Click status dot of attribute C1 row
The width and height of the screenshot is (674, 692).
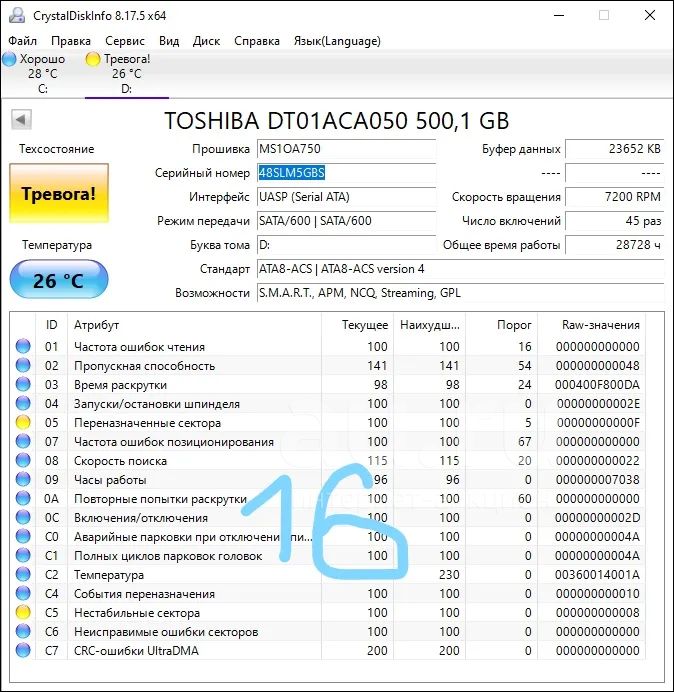pos(23,555)
